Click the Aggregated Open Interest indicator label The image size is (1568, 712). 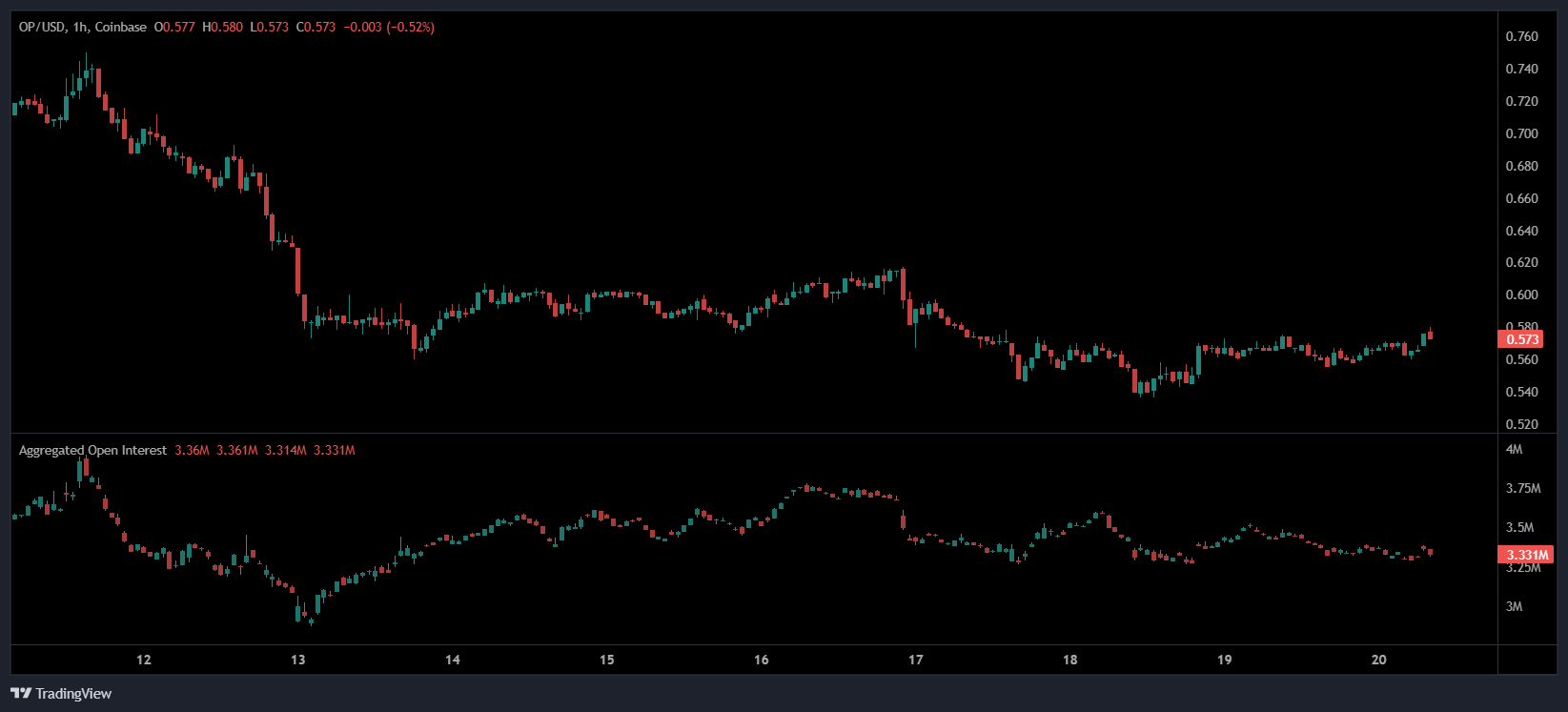pyautogui.click(x=92, y=450)
